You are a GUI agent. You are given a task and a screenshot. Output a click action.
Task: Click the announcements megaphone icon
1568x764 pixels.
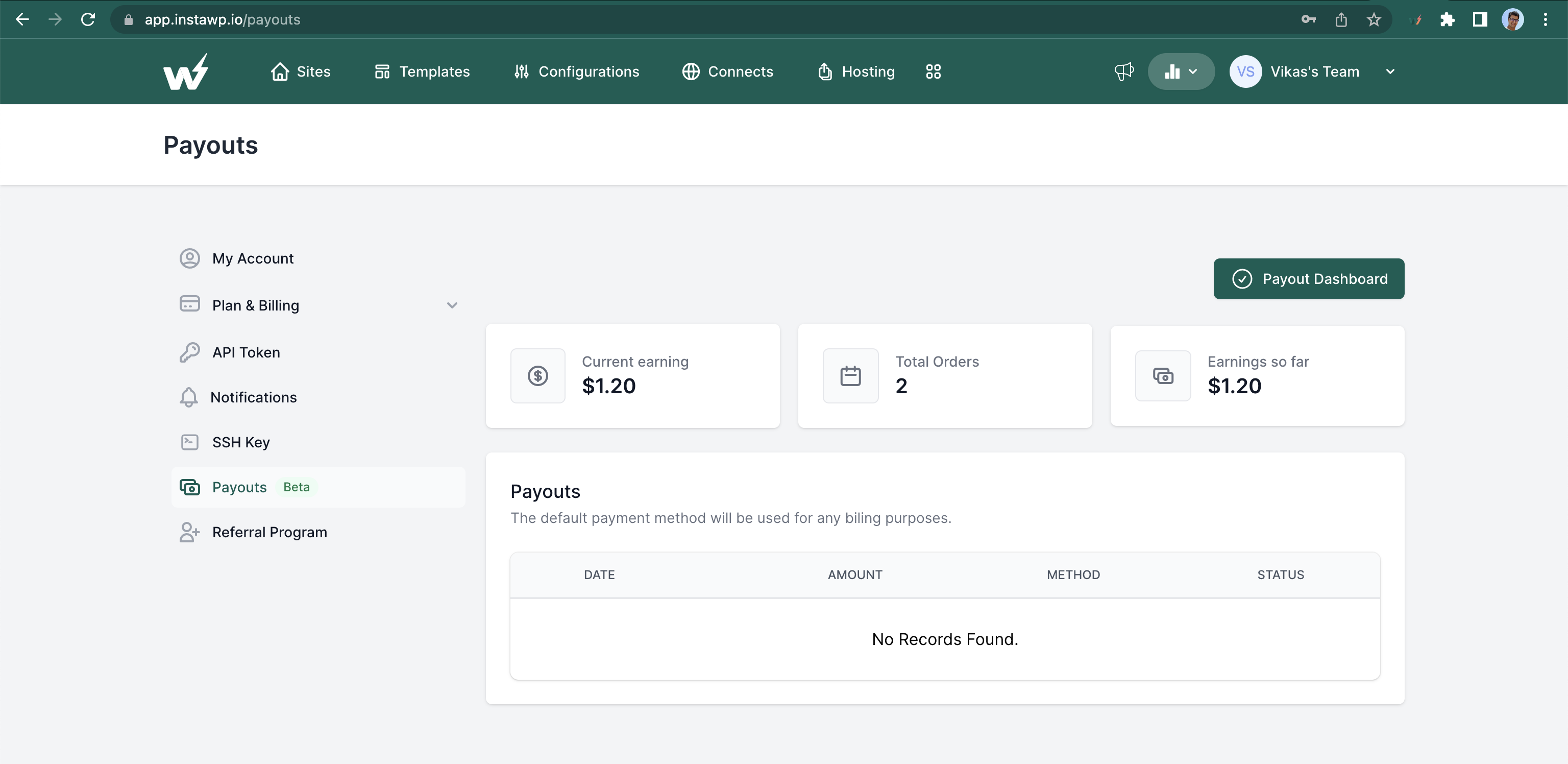click(1123, 72)
